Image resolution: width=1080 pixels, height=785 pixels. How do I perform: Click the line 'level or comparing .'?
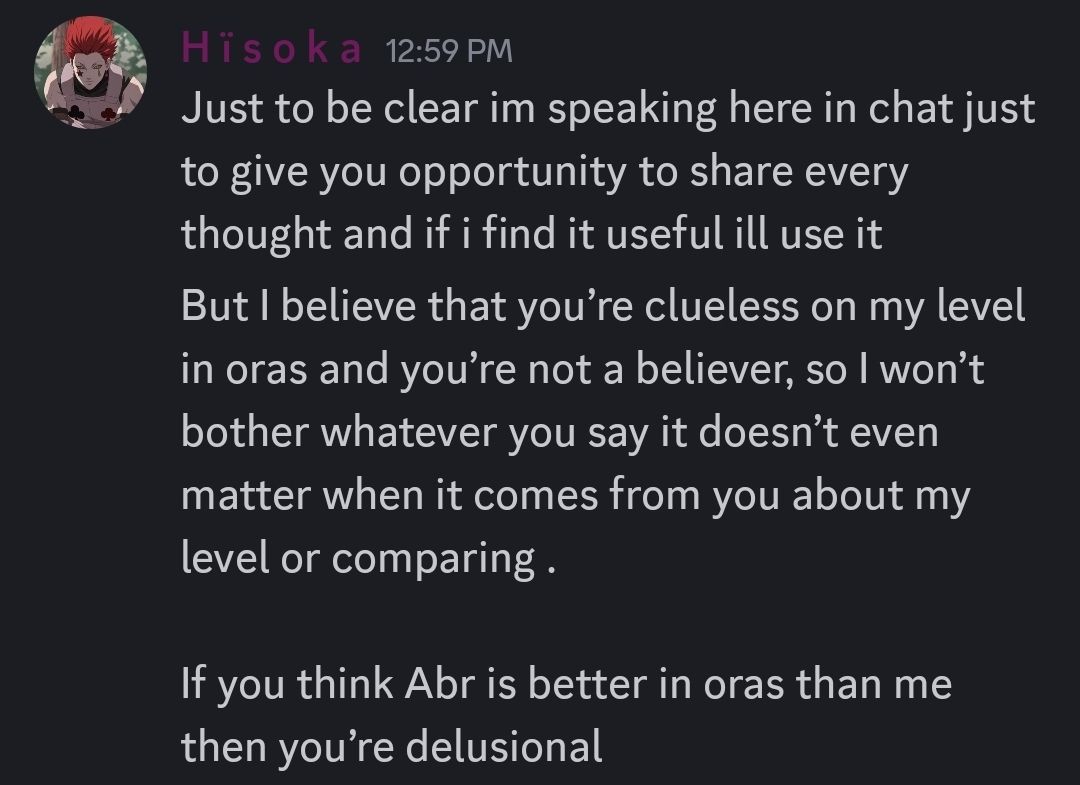(x=367, y=558)
